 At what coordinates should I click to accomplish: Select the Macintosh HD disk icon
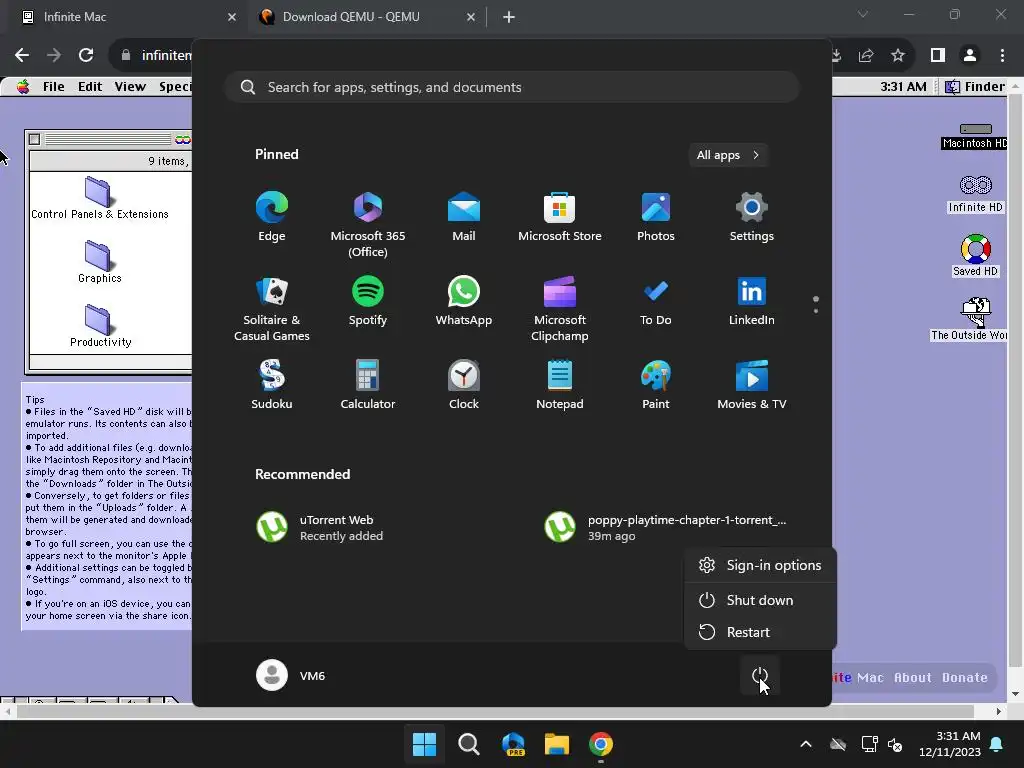[x=975, y=136]
